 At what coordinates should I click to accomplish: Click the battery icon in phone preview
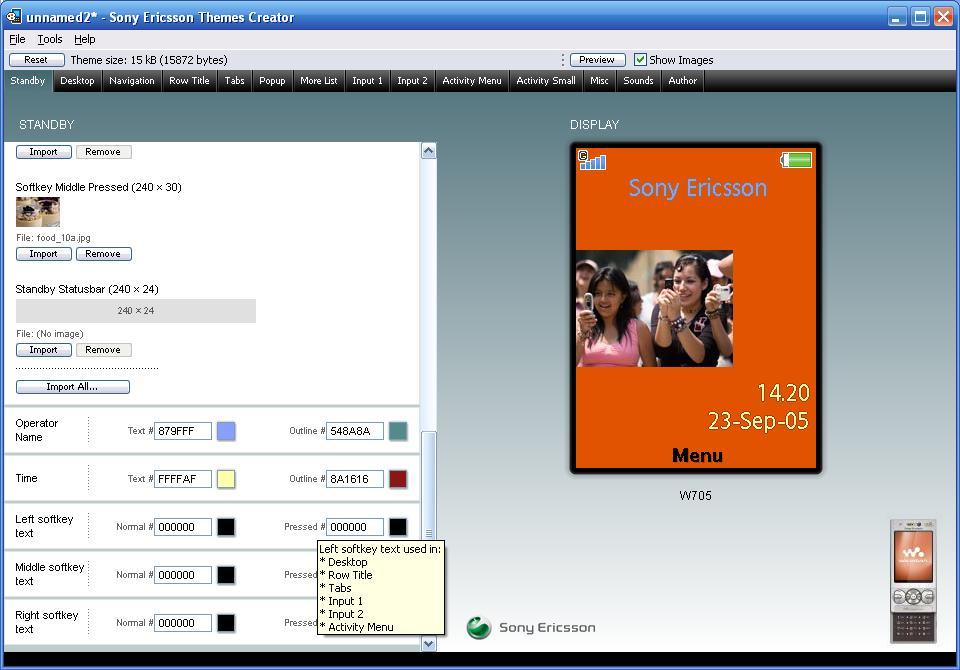[x=796, y=160]
